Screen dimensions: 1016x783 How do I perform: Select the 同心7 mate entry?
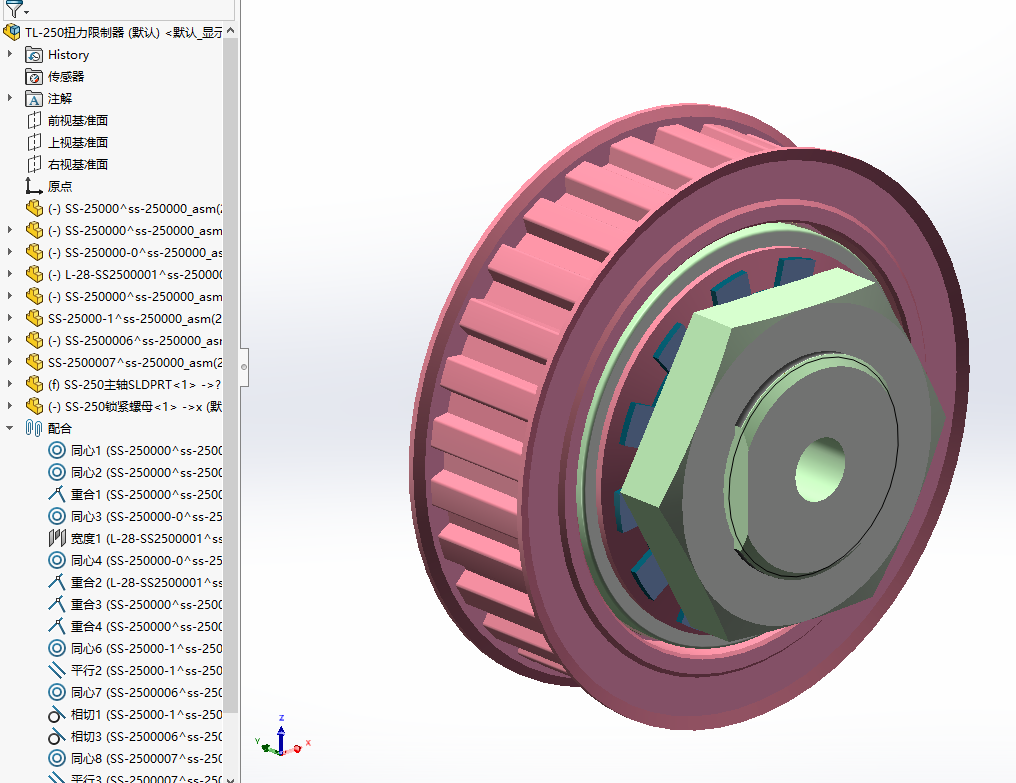(135, 693)
